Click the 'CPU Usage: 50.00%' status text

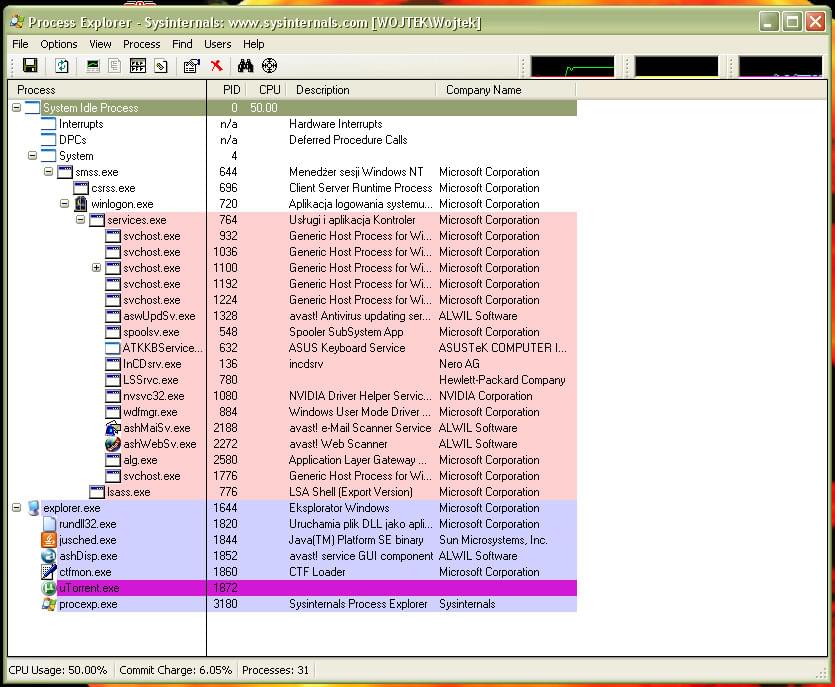coord(58,670)
